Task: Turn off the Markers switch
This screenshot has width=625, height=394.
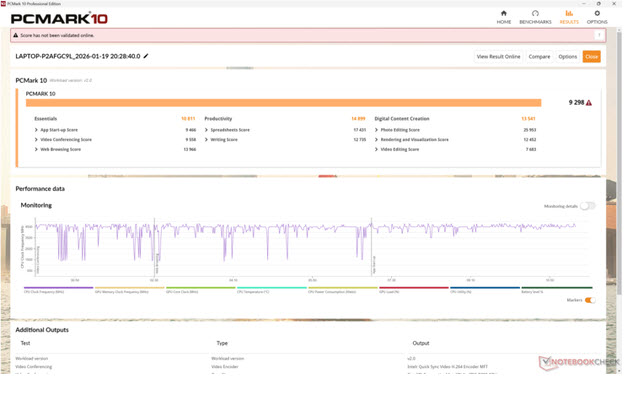Action: click(590, 300)
